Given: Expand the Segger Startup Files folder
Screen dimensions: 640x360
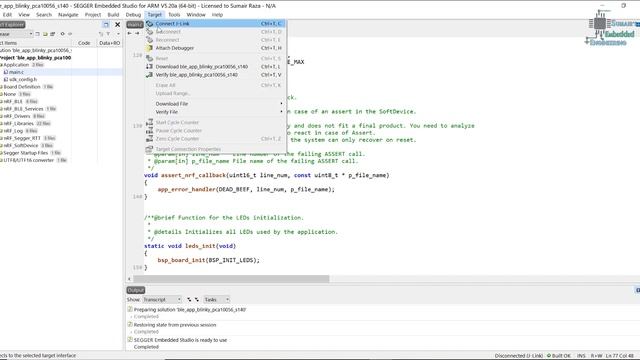Looking at the screenshot, I should [x=1, y=153].
